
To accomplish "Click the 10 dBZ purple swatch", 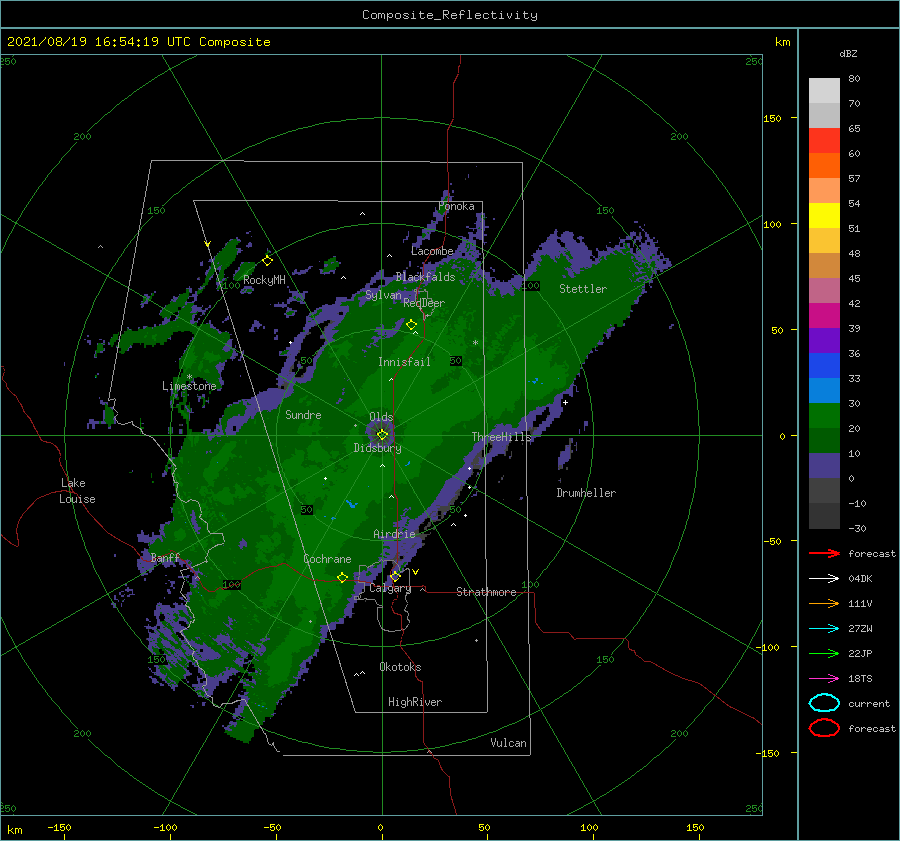I will pos(824,465).
